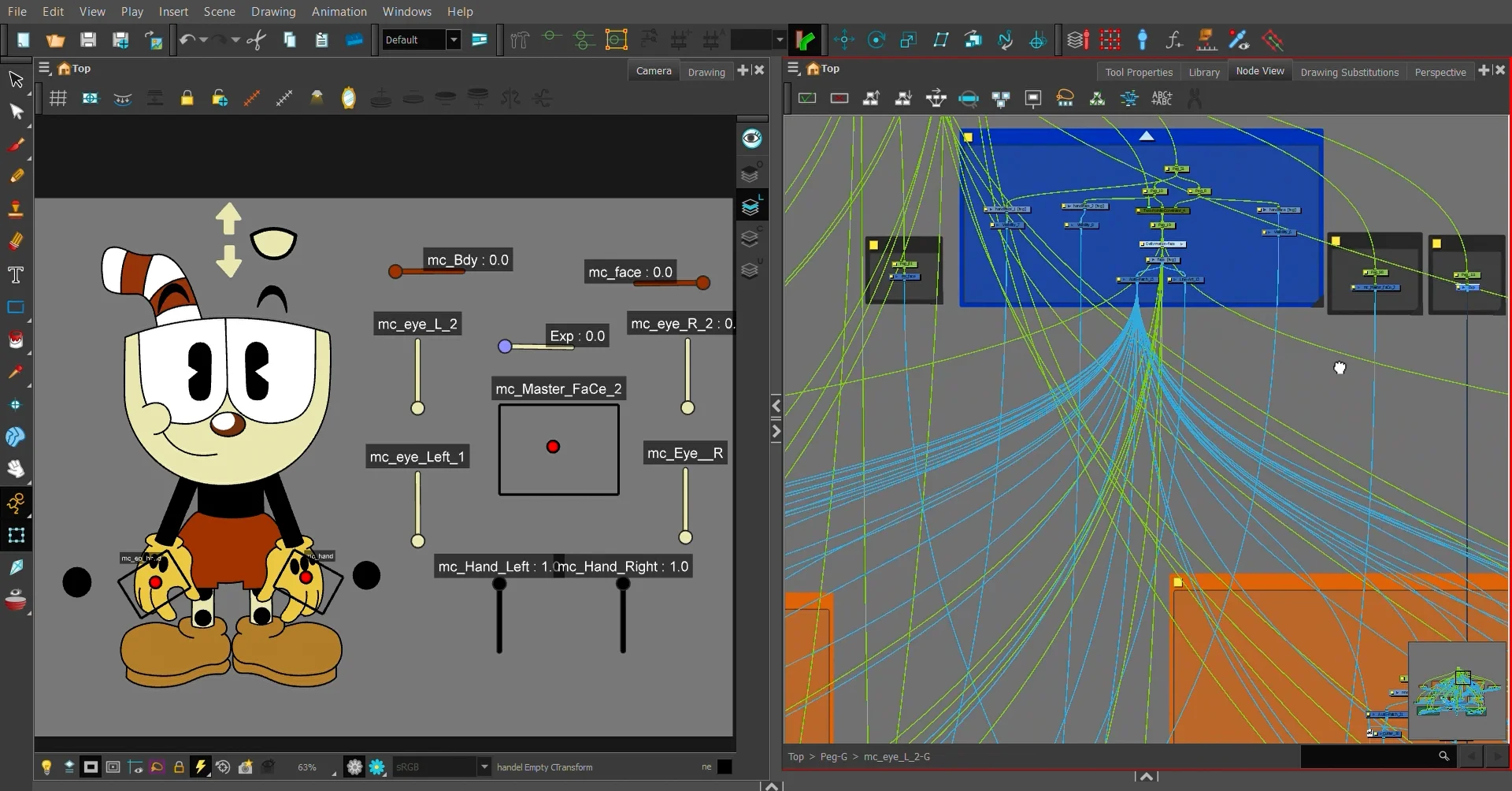Toggle the padlock in Camera toolbar

(187, 98)
